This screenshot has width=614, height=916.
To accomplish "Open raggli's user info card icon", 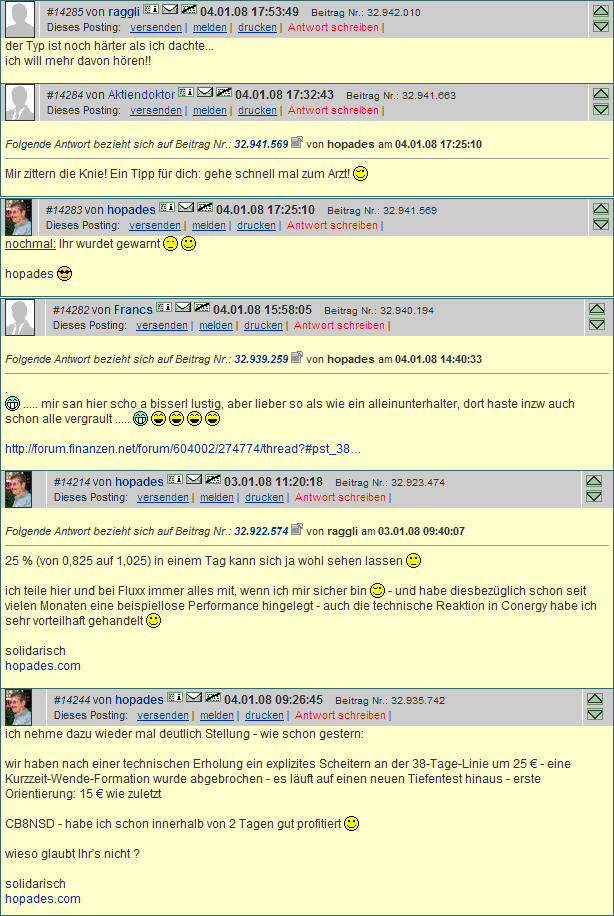I will (x=151, y=9).
